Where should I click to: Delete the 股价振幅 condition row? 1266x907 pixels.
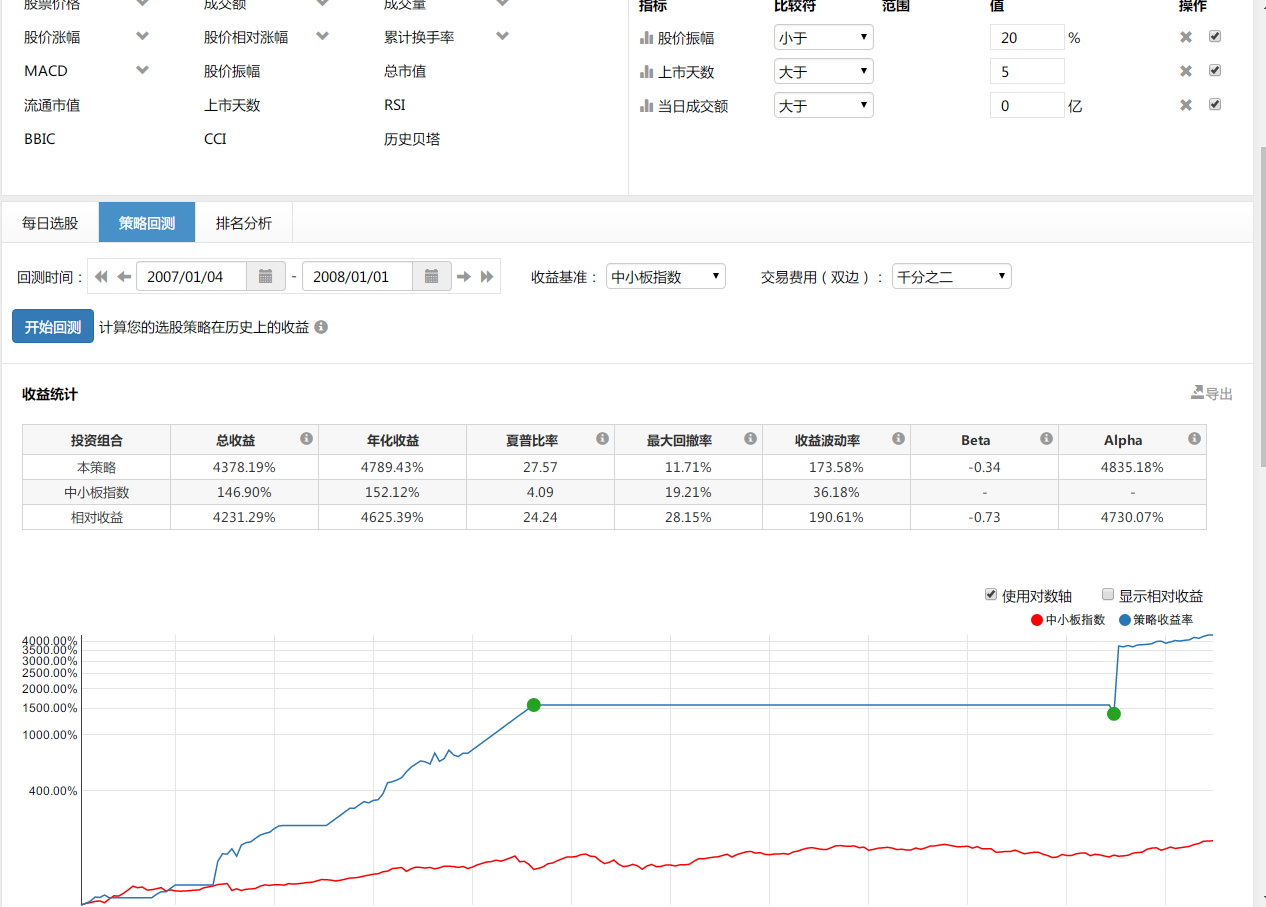(1186, 38)
